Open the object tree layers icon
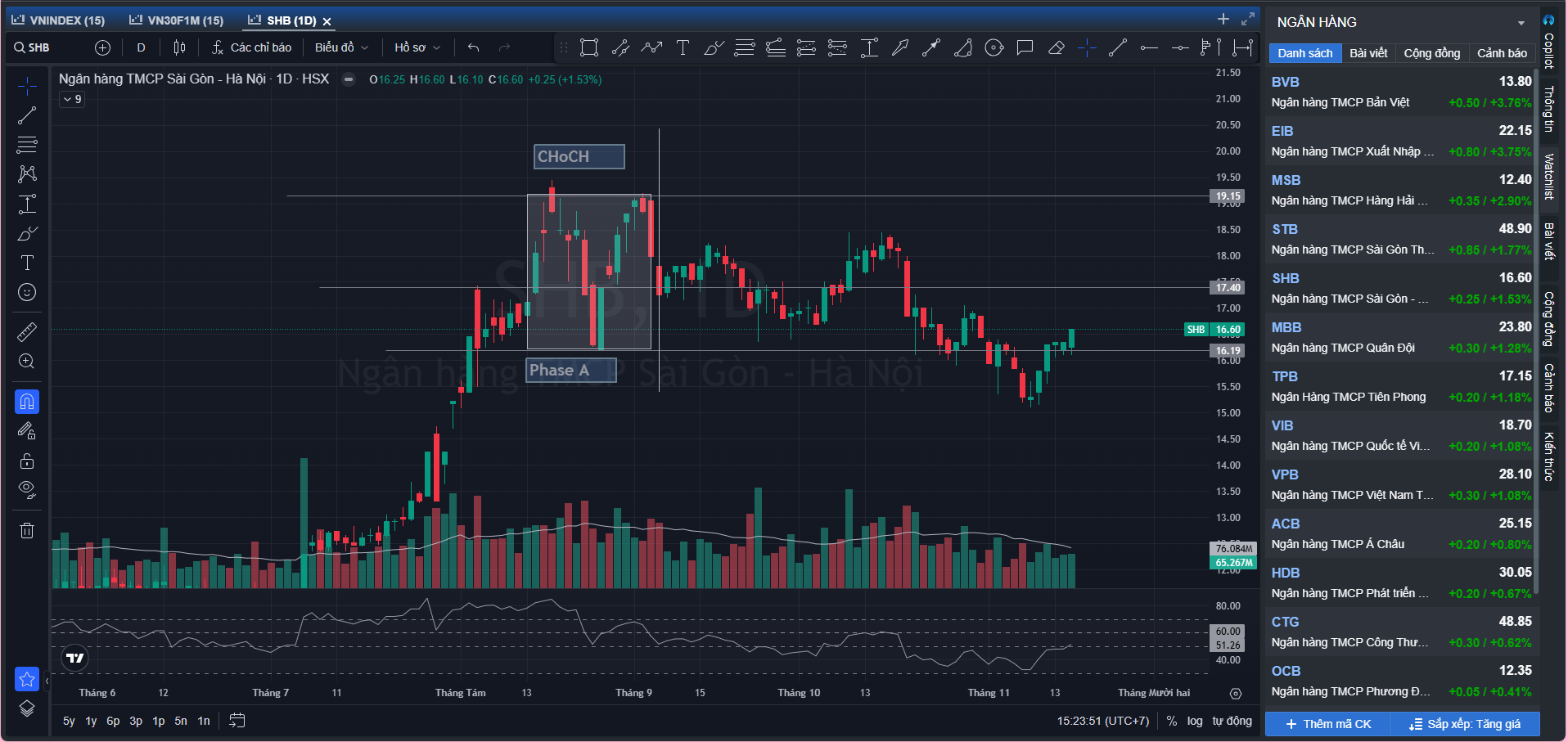The width and height of the screenshot is (1568, 742). click(x=27, y=708)
